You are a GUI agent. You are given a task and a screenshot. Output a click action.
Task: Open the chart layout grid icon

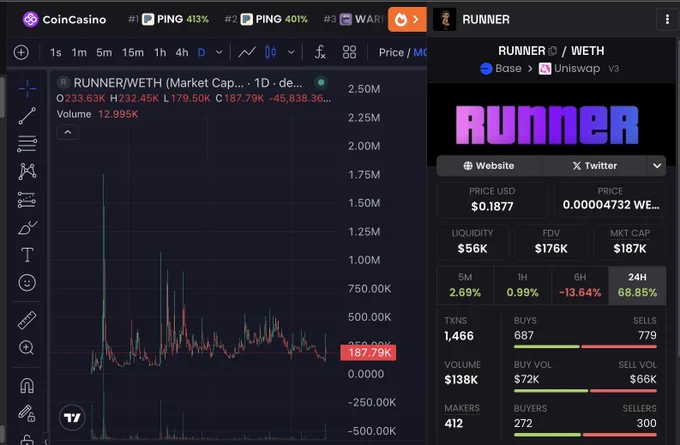tap(349, 52)
